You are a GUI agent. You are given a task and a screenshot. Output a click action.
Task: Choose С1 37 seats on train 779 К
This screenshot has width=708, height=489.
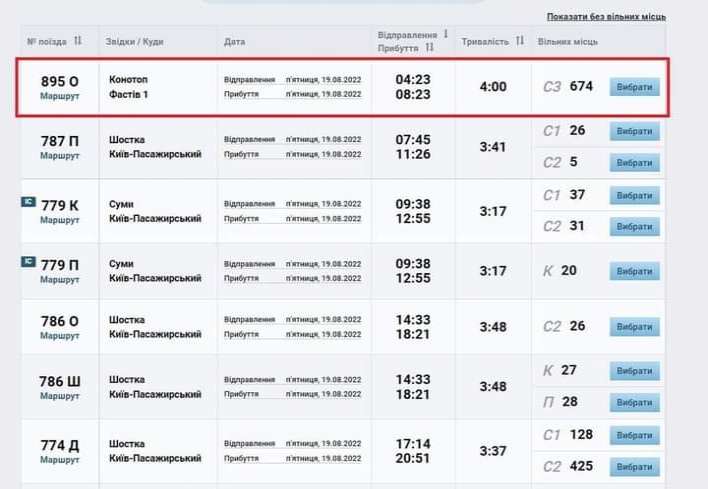[x=634, y=196]
